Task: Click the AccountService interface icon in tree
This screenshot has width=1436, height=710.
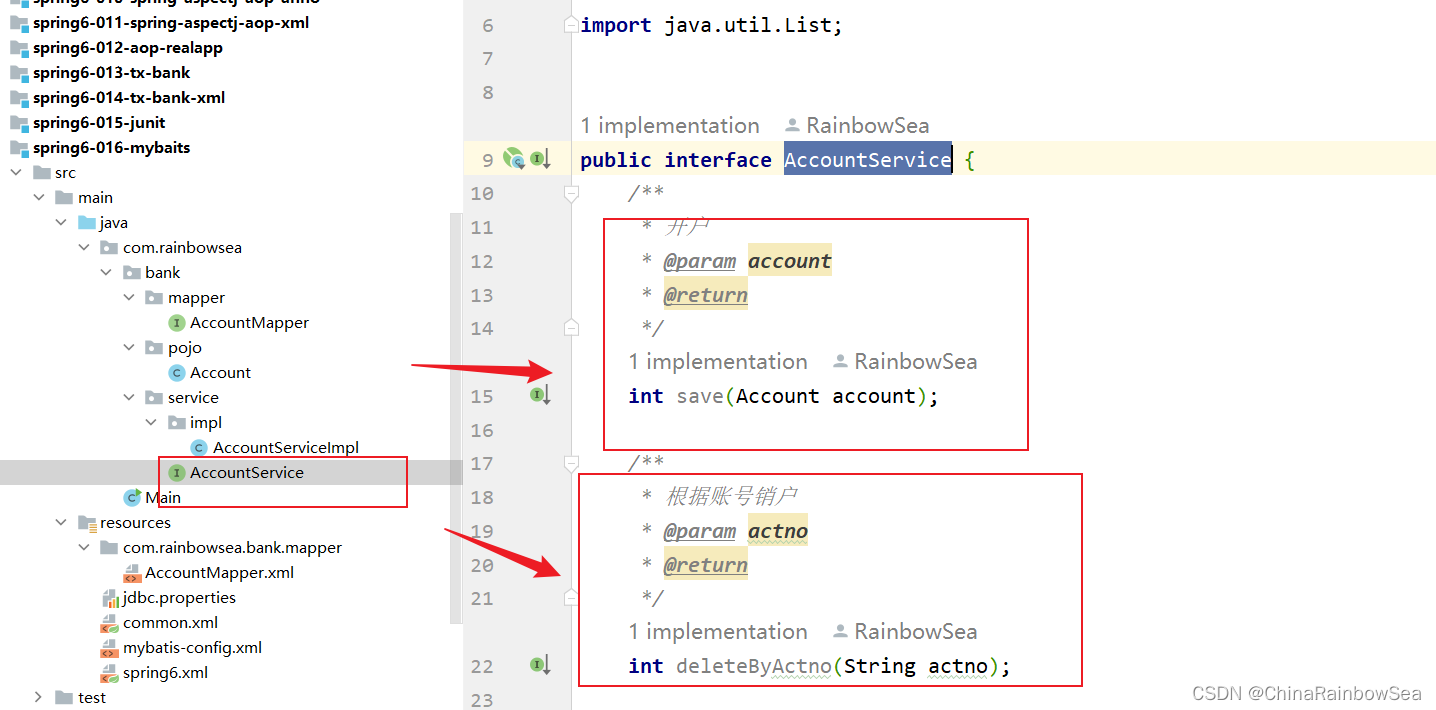Action: 177,473
